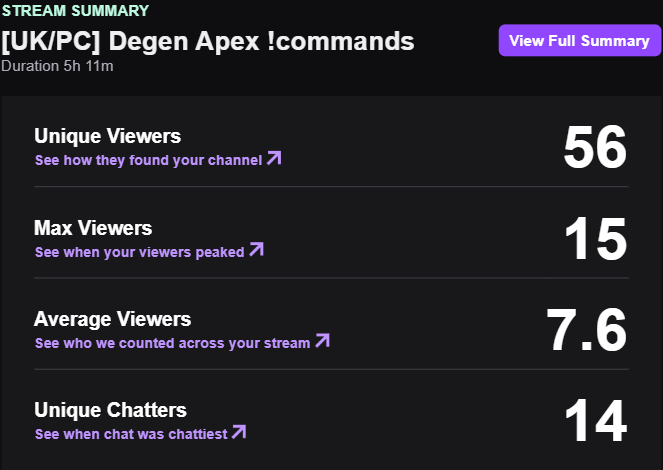Select the Average Viewers heading
This screenshot has height=470, width=663.
tap(112, 319)
